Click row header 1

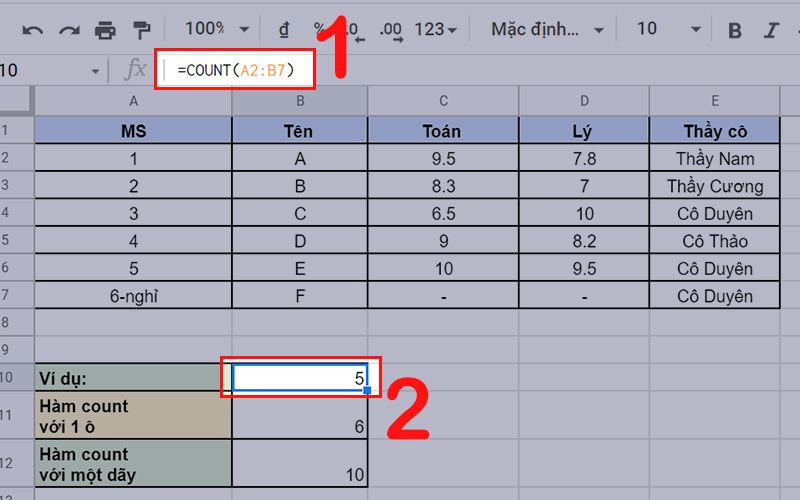(x=16, y=131)
